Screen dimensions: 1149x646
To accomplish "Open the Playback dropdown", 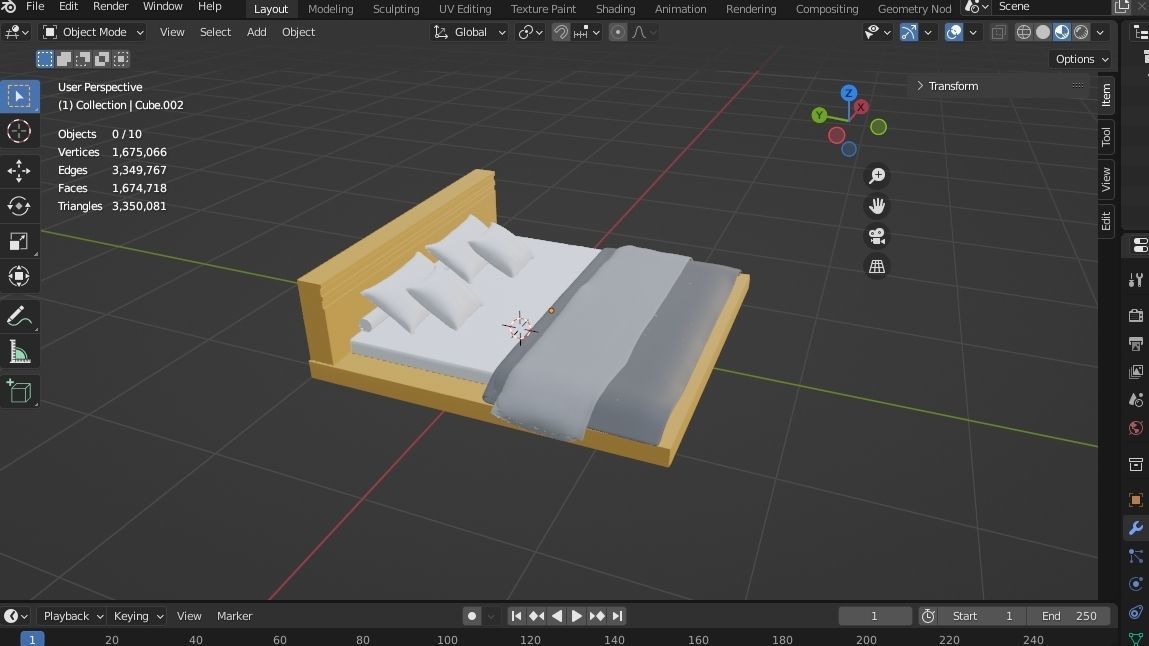I will coord(72,616).
